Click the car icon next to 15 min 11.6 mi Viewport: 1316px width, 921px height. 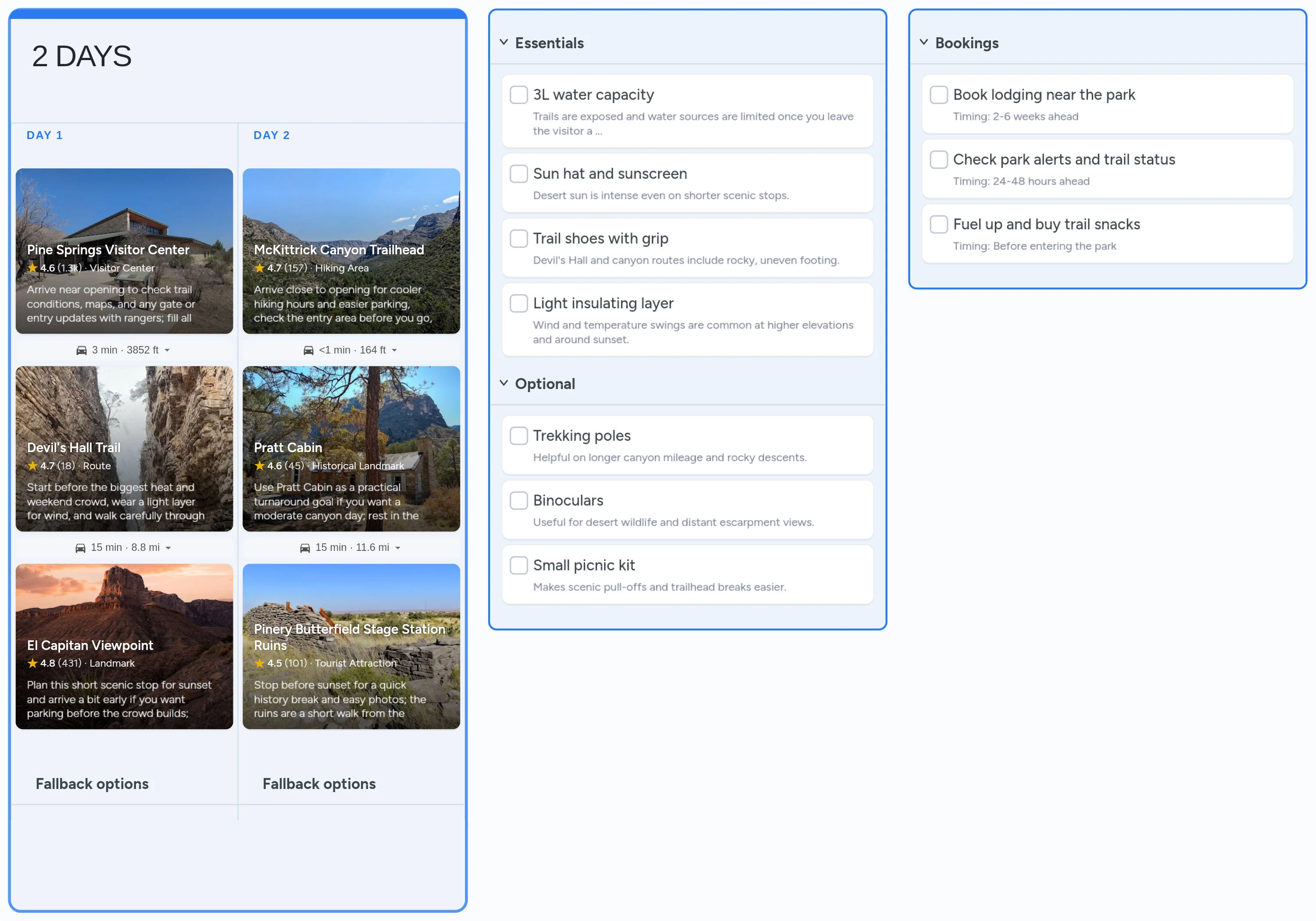pyautogui.click(x=305, y=547)
